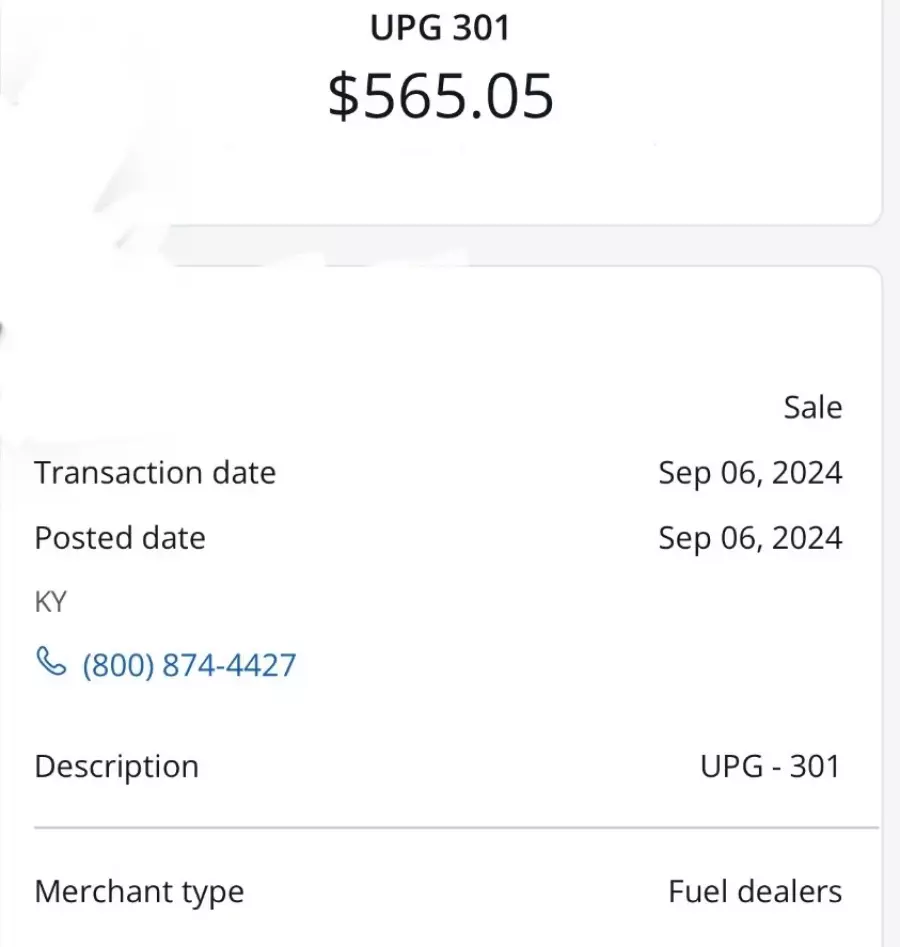Tap the phone handset icon
Screen dimensions: 900x947
pos(51,661)
